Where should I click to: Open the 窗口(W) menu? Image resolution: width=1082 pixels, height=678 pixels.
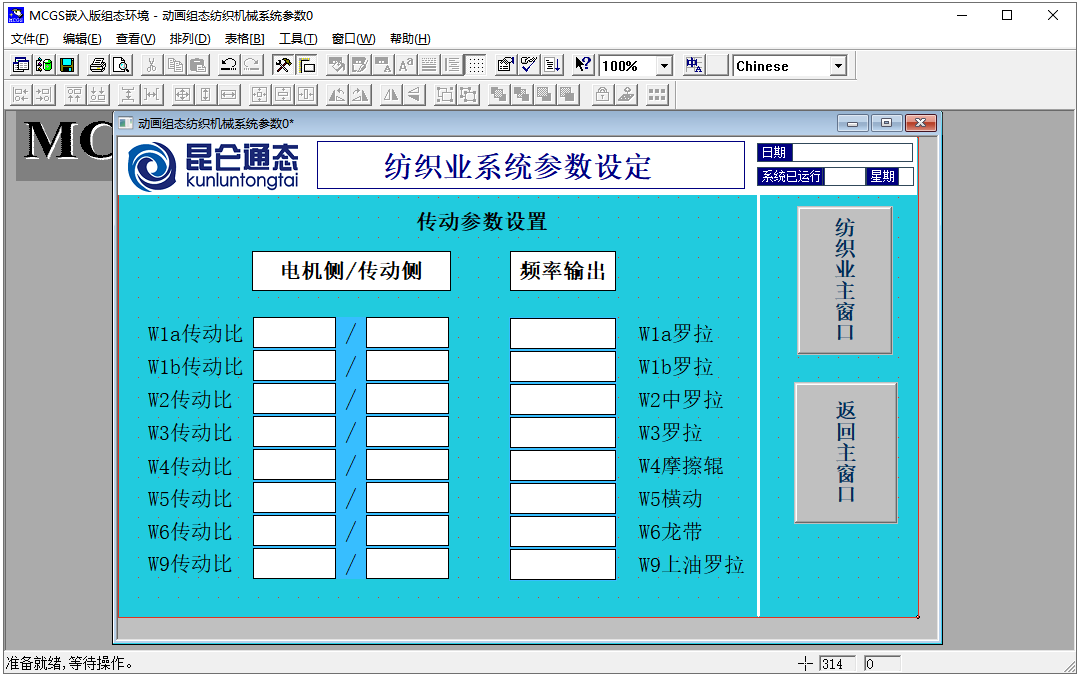(x=353, y=39)
